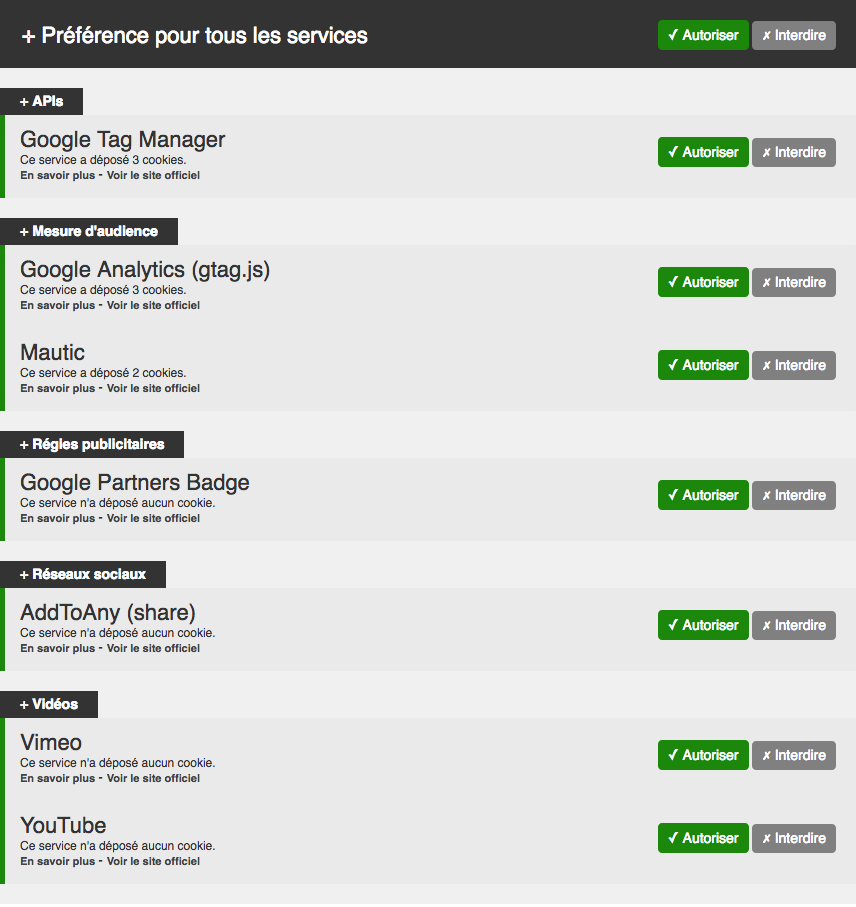The width and height of the screenshot is (856, 907).
Task: Expand the Mesure d'audience category
Action: [x=88, y=231]
